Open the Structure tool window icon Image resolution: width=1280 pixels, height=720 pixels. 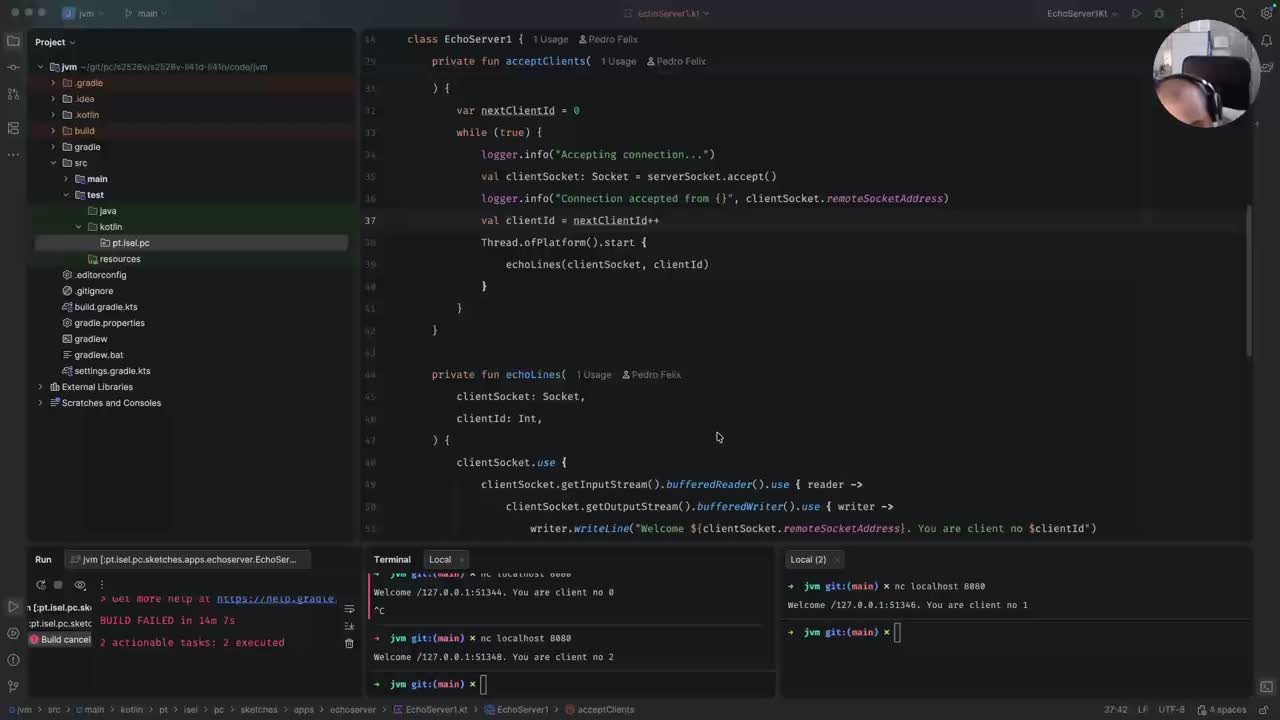13,128
